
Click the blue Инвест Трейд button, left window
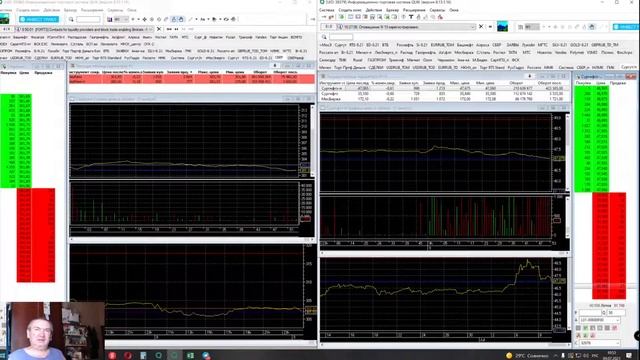click(x=39, y=19)
